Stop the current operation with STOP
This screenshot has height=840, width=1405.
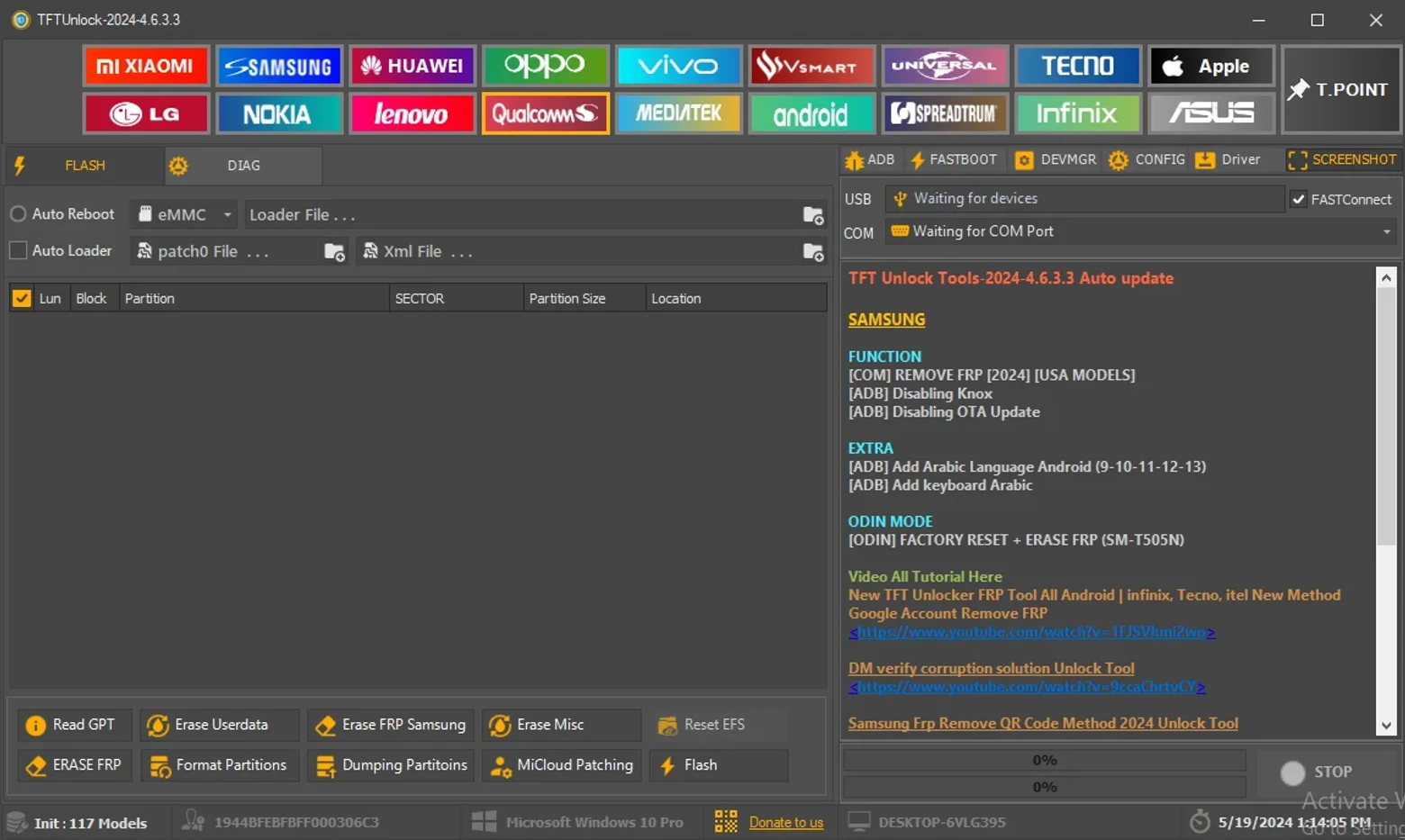(1316, 772)
